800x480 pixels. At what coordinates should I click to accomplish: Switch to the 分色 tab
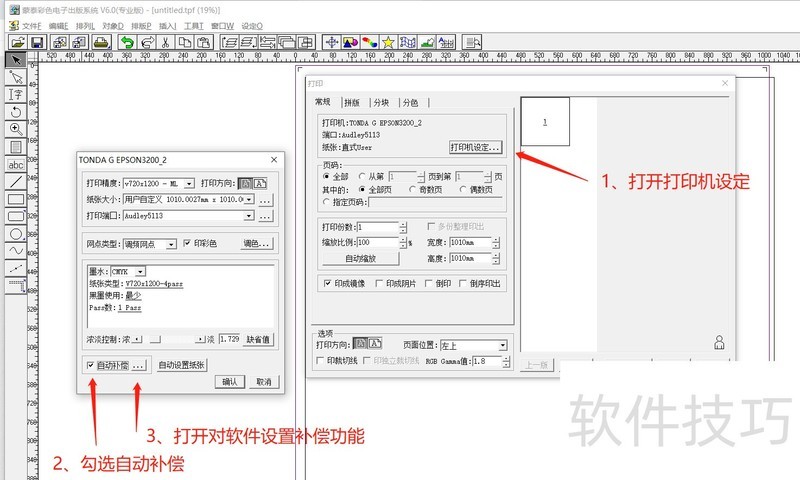[410, 103]
